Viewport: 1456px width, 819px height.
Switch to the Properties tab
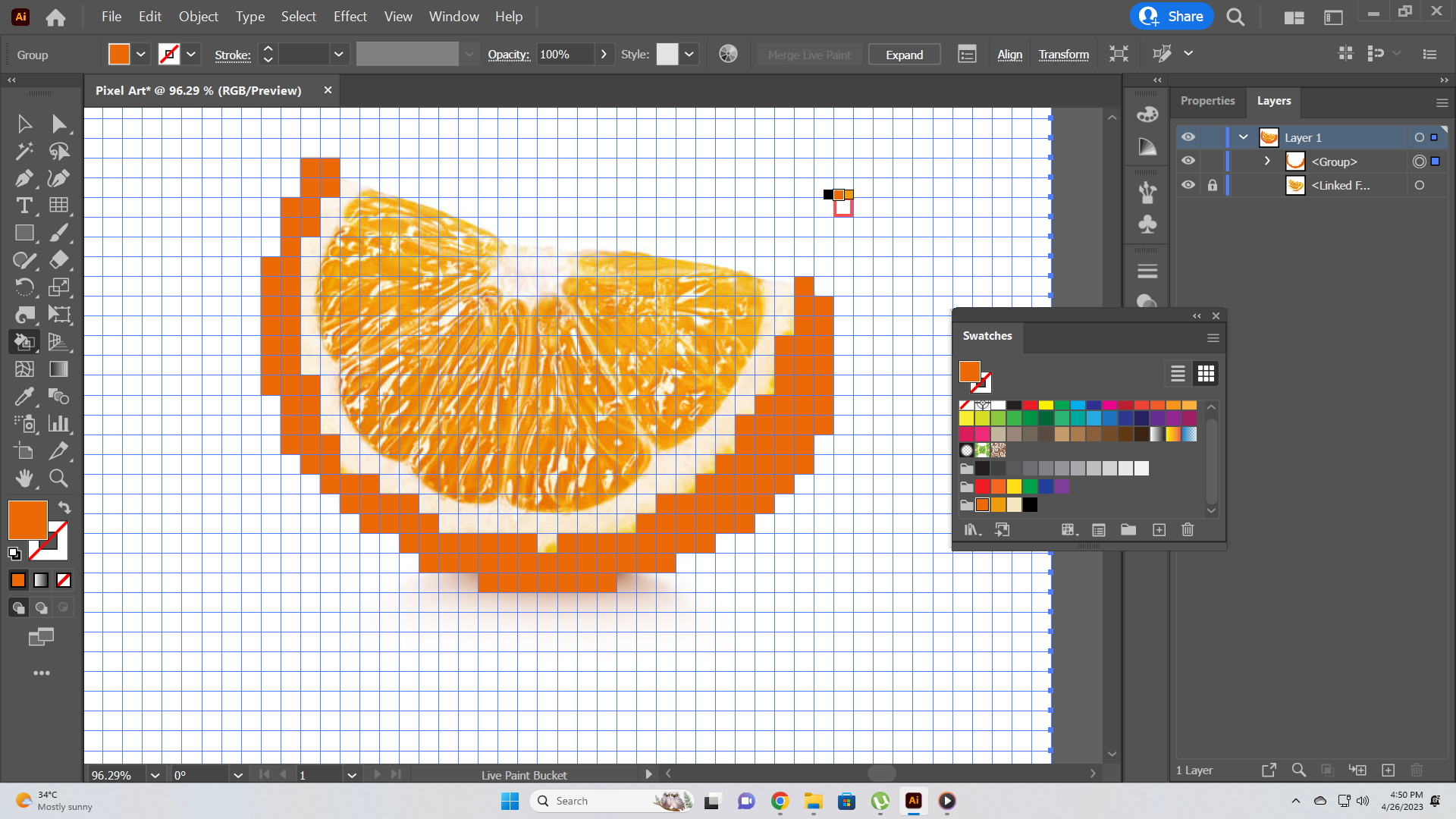coord(1207,101)
